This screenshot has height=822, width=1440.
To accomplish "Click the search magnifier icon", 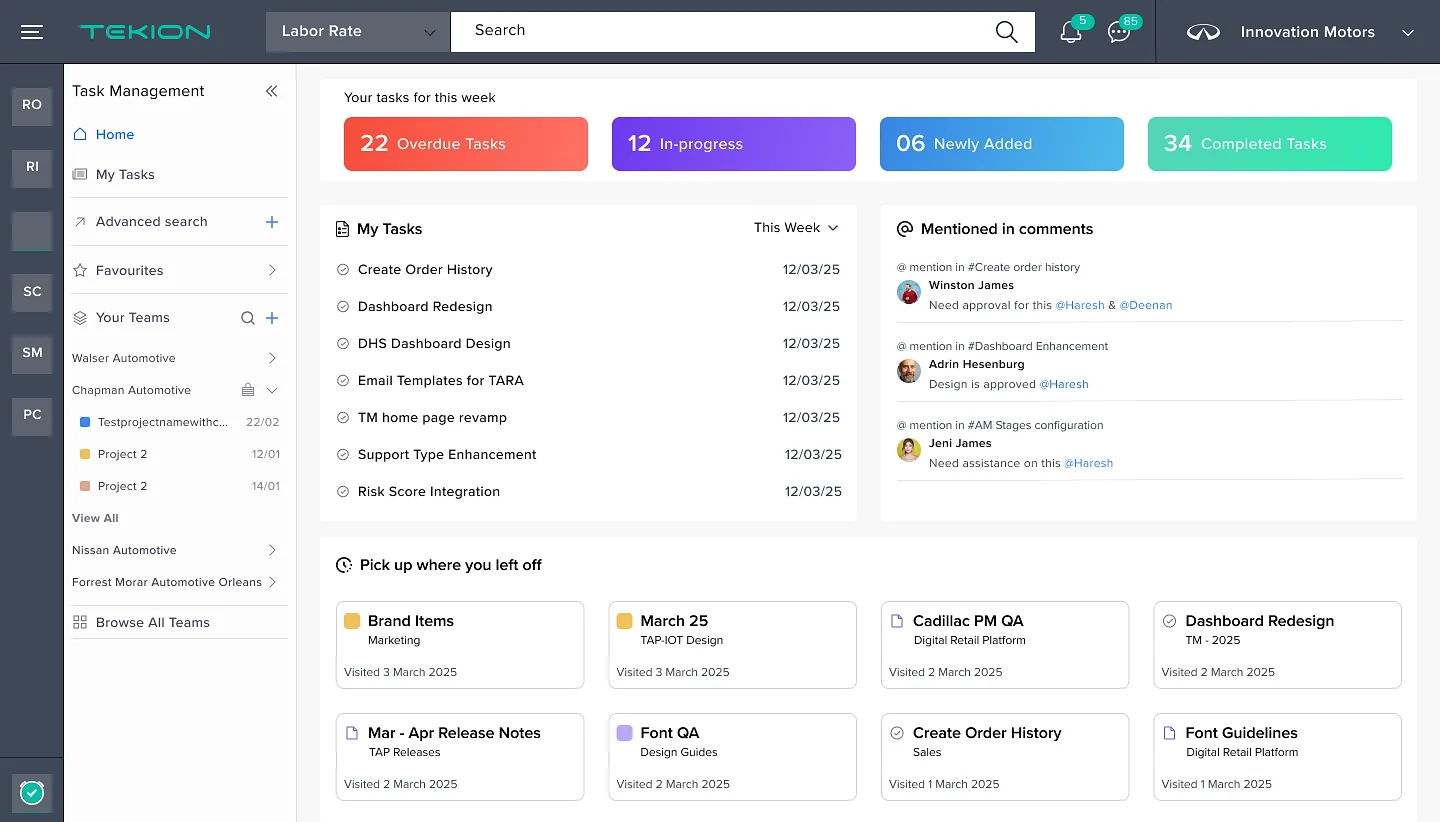I will (x=1007, y=32).
